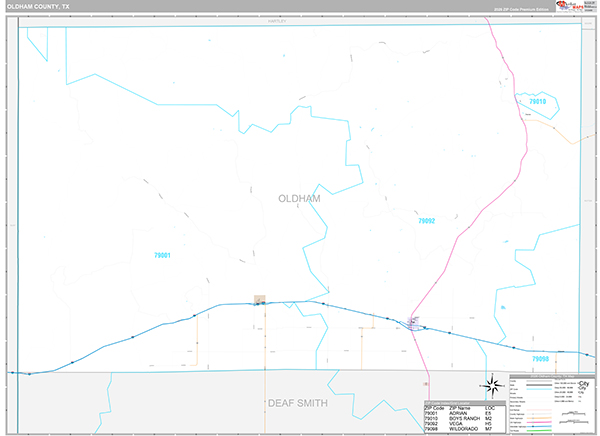The width and height of the screenshot is (600, 436).
Task: Click the 'ZIP Code' column header
Action: coord(434,408)
